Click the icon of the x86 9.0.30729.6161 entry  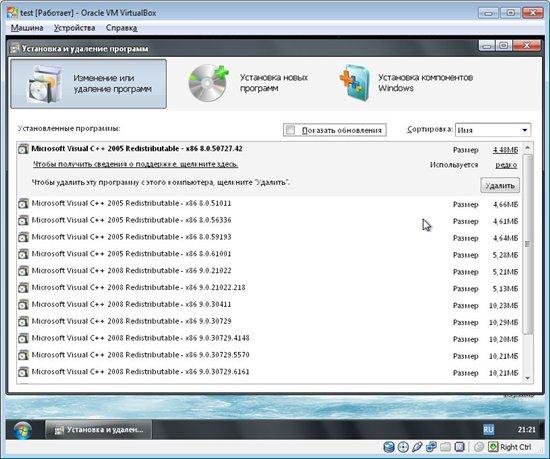click(x=23, y=372)
